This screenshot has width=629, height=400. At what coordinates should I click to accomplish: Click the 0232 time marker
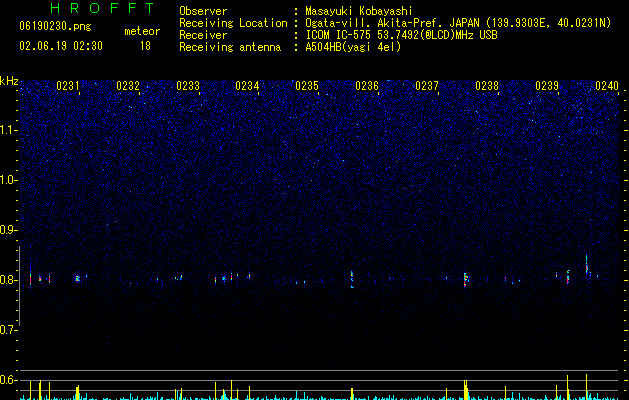click(x=128, y=86)
